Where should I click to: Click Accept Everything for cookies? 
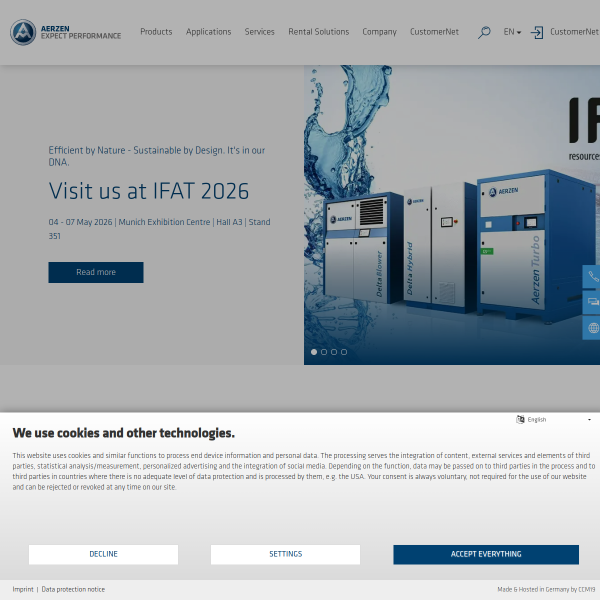pos(485,554)
